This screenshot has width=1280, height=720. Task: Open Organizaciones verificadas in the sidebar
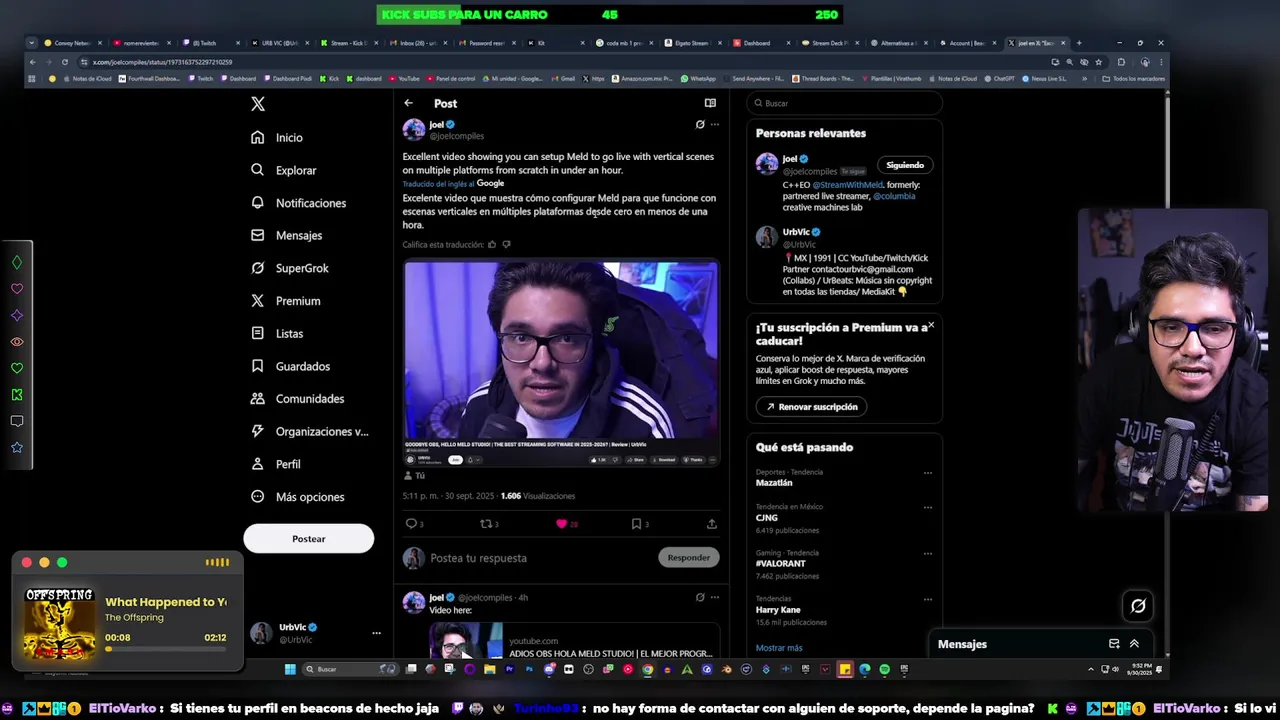(310, 432)
